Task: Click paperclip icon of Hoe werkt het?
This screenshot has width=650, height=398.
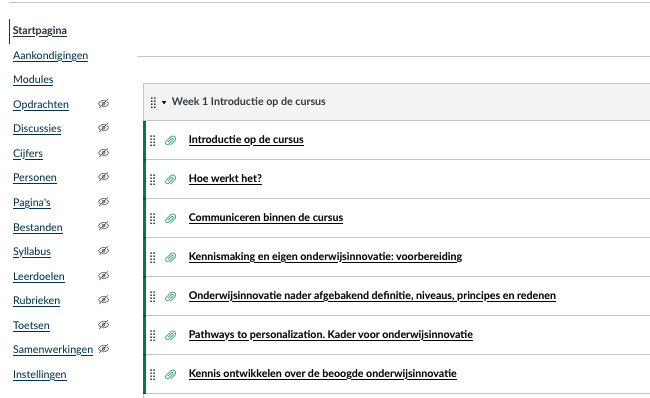Action: 170,180
